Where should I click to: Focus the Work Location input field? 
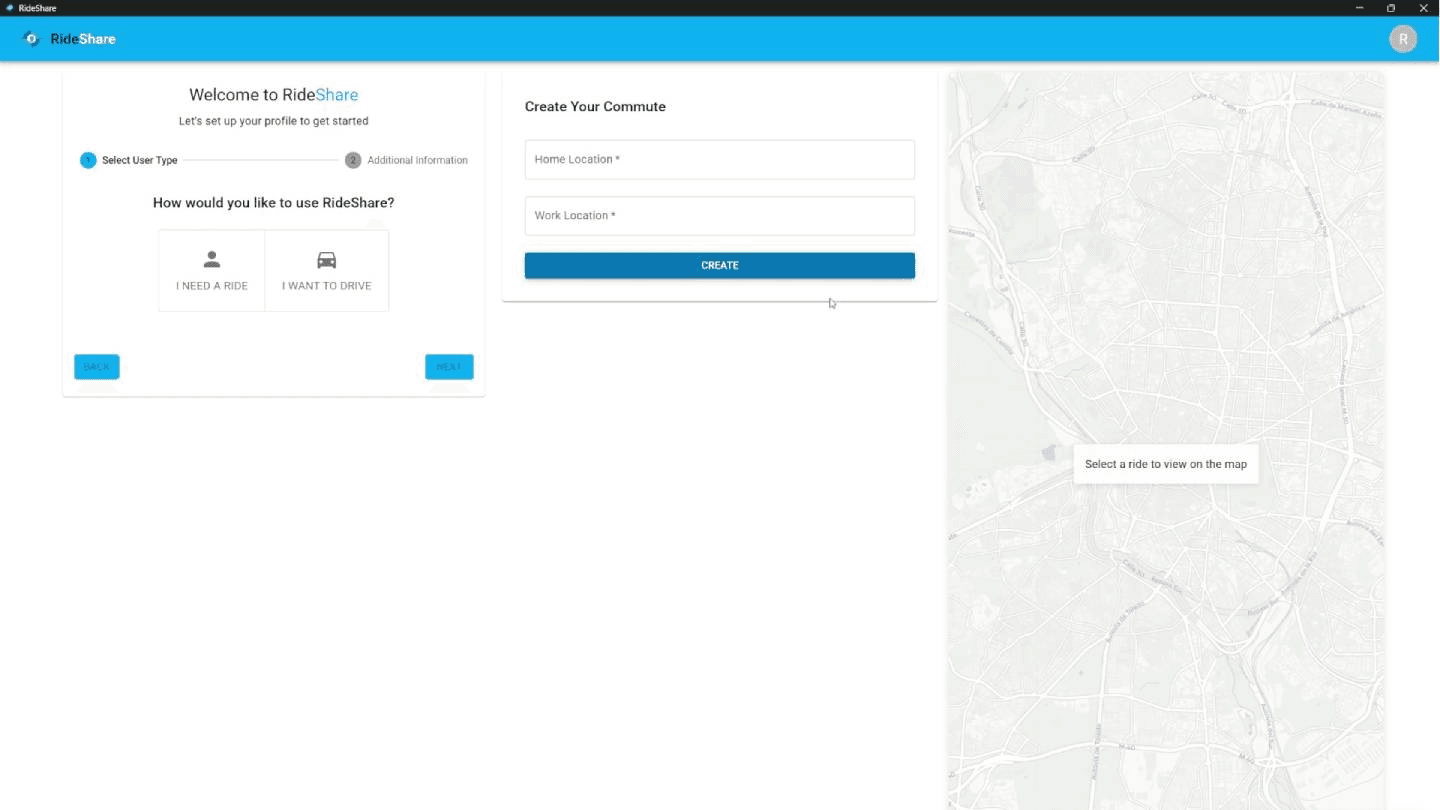pos(719,216)
